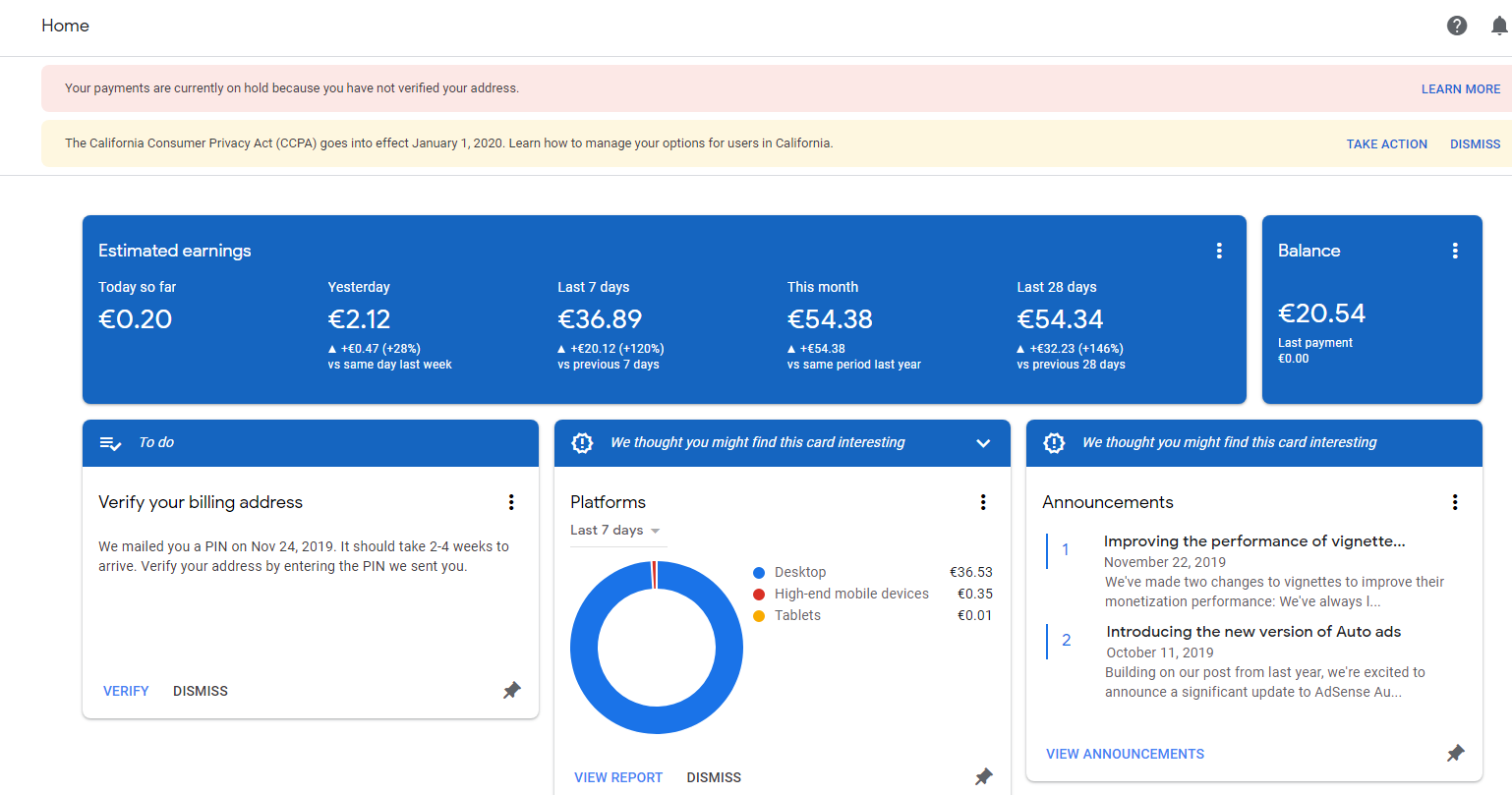The height and width of the screenshot is (795, 1512).
Task: Click LEARN MORE about payments hold
Action: 1461,88
